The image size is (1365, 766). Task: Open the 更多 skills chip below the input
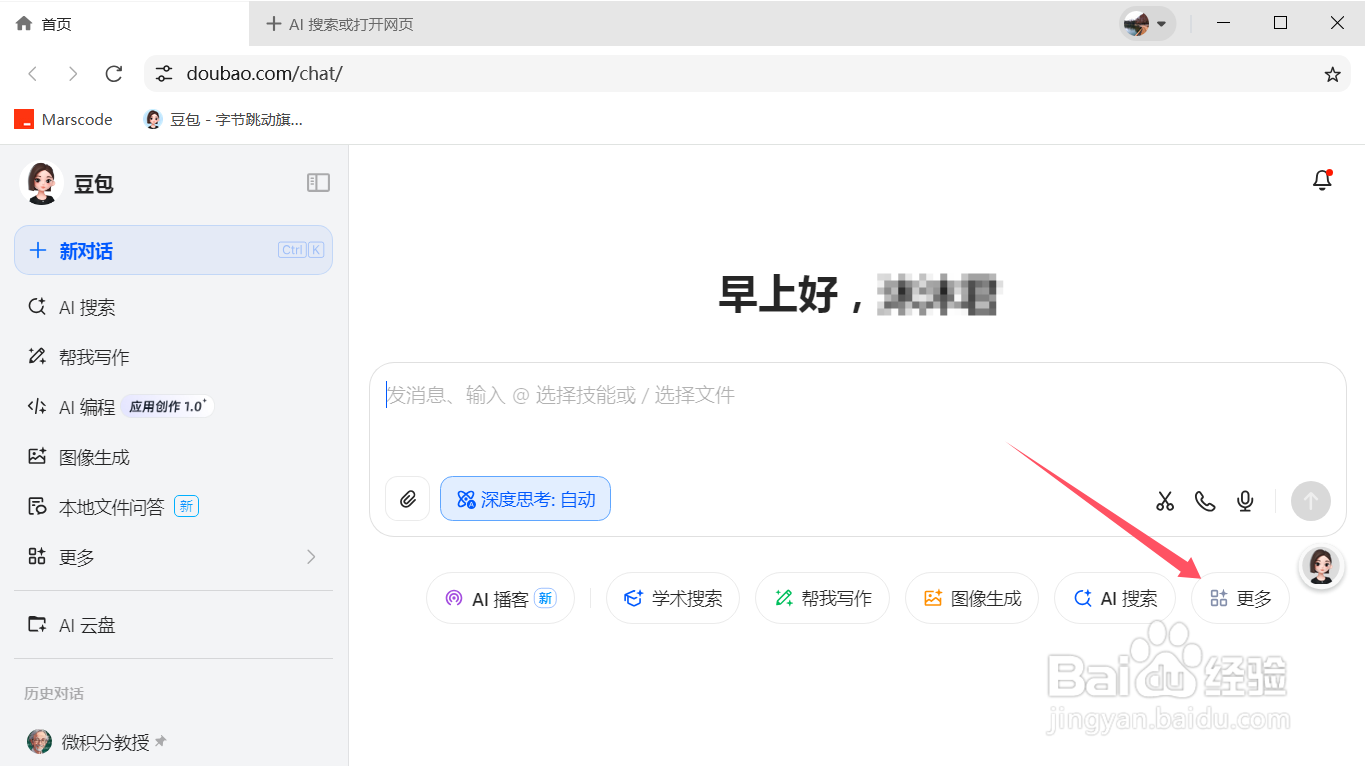1240,598
